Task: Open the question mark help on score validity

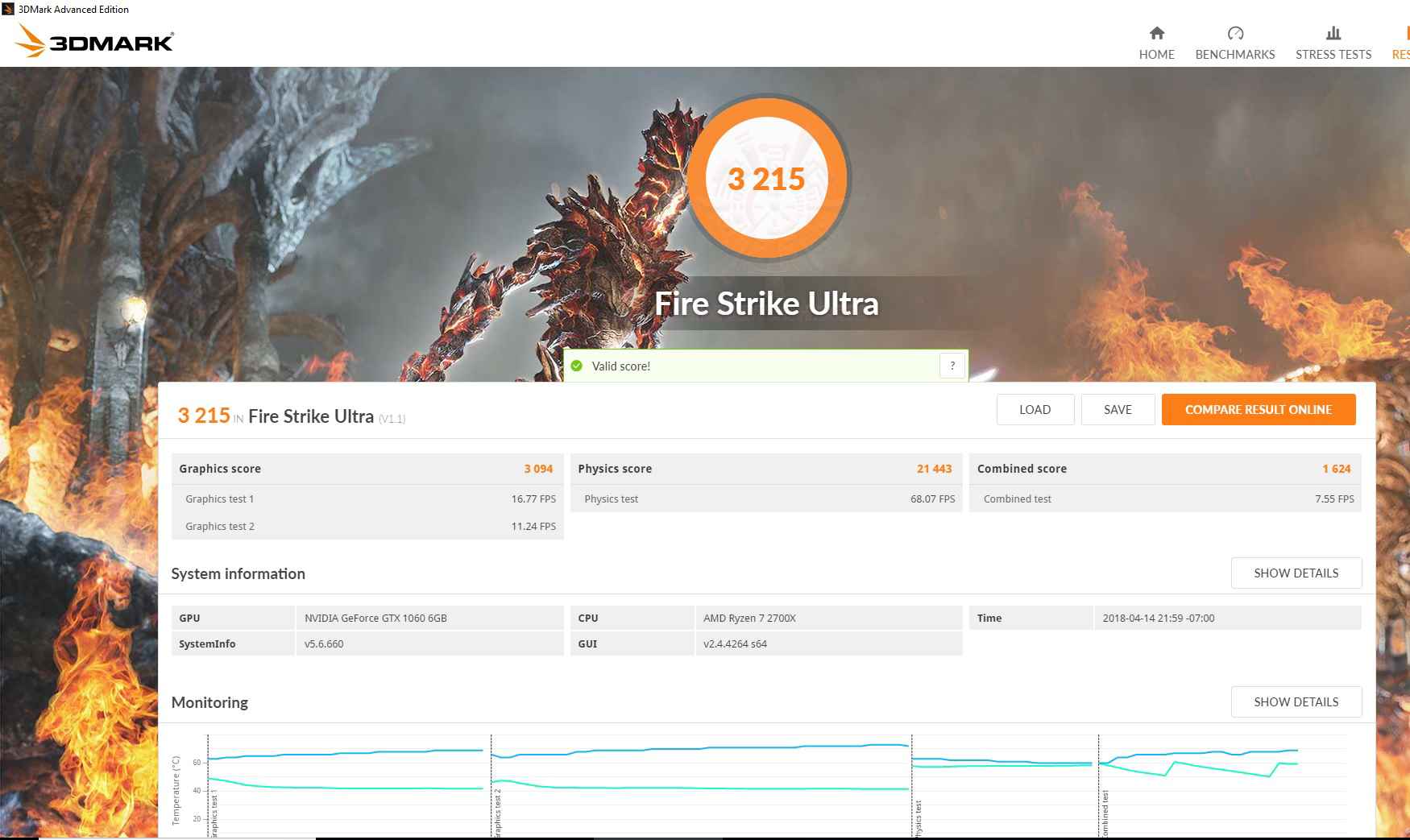Action: pos(952,366)
